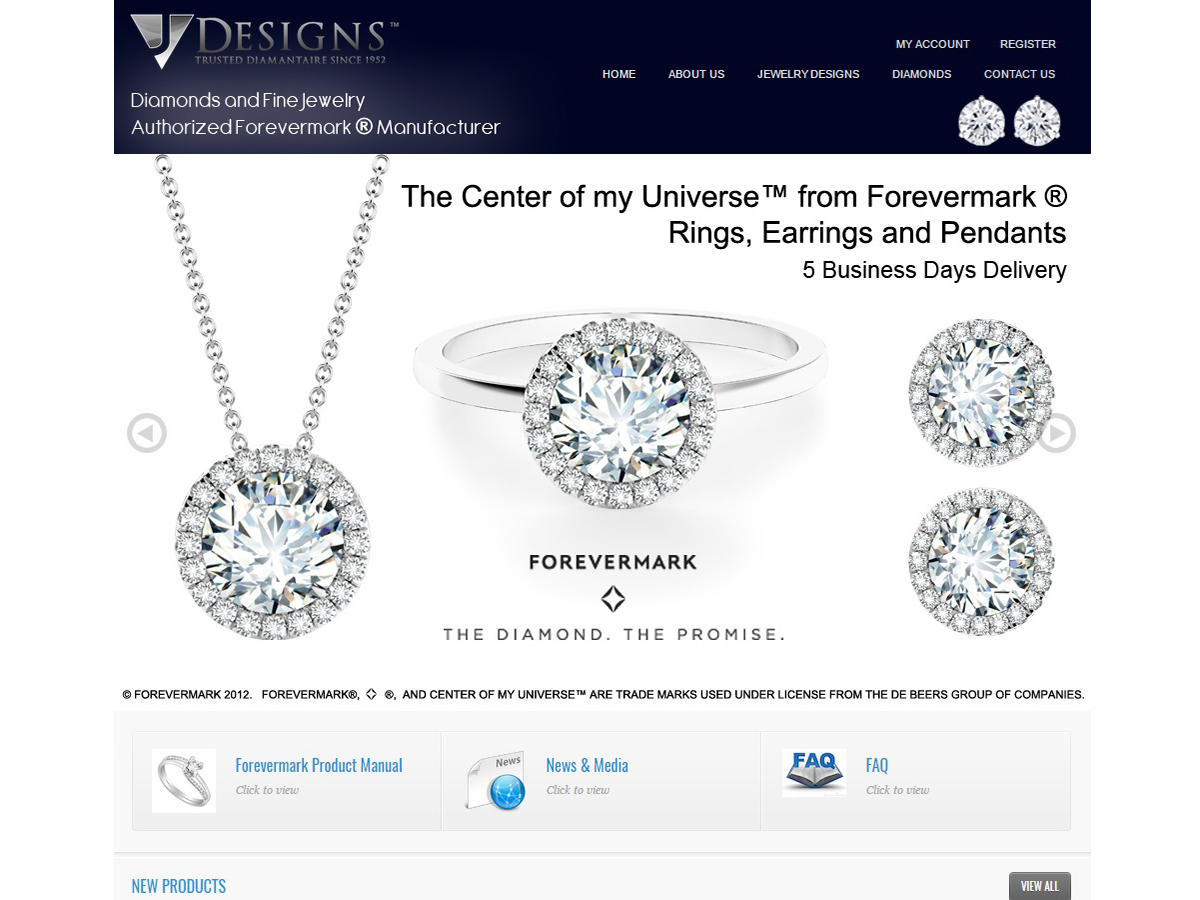Click the previous slide arrow
Screen dimensions: 1200x900
click(147, 433)
